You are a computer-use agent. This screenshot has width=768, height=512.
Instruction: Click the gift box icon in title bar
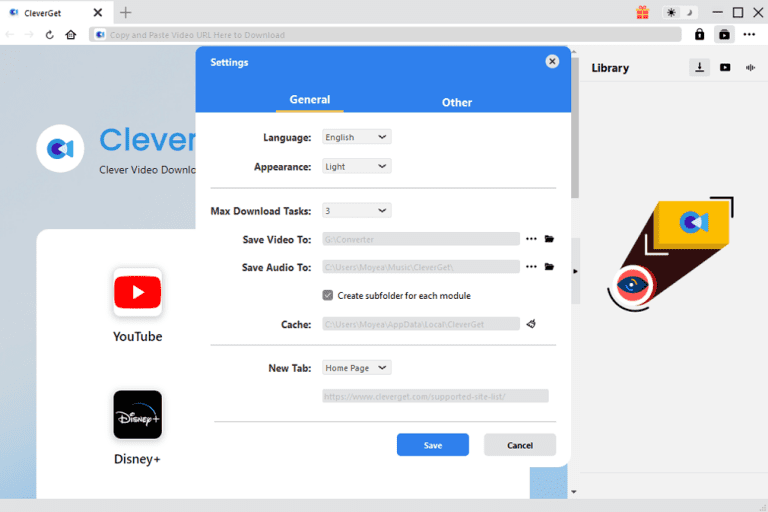(642, 13)
